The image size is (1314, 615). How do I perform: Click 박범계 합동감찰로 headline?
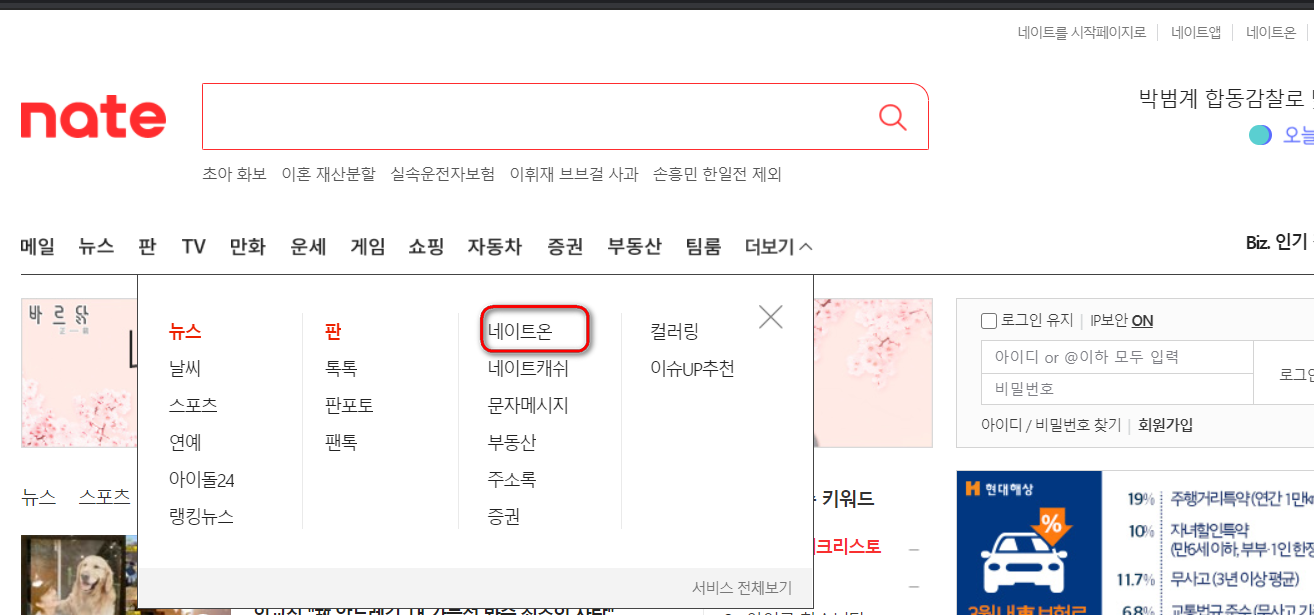coord(1226,99)
